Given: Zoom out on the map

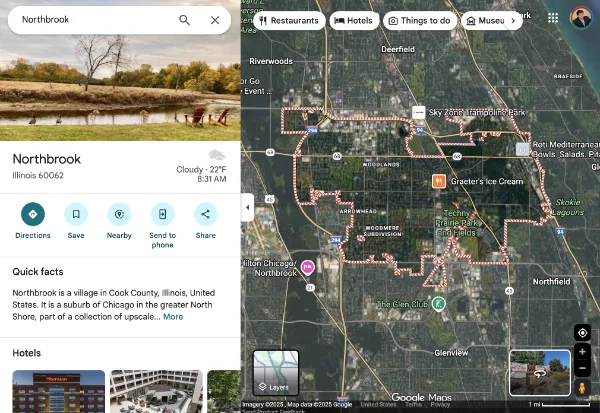Looking at the screenshot, I should click(x=582, y=370).
